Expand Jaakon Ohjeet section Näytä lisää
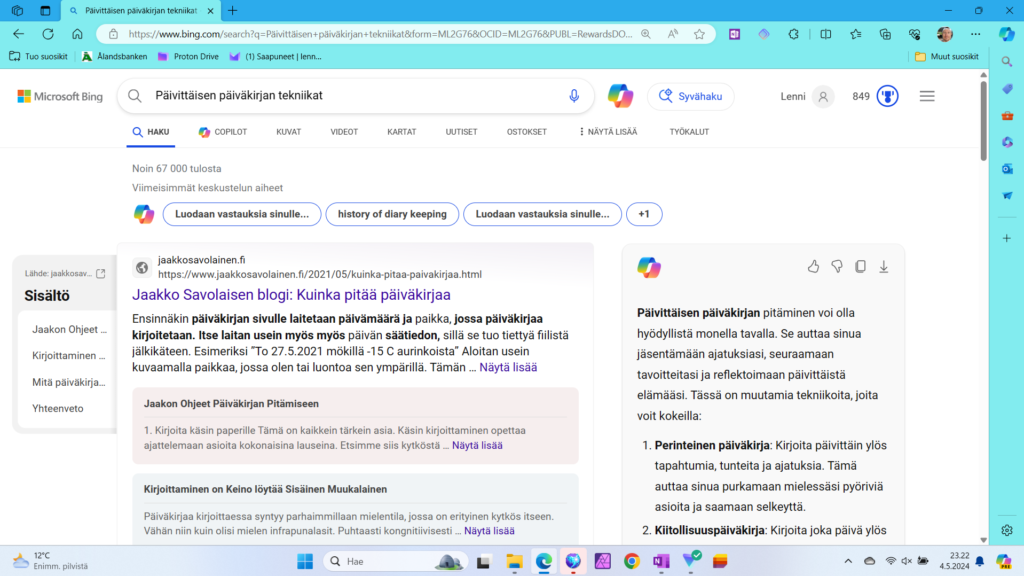 tap(477, 445)
